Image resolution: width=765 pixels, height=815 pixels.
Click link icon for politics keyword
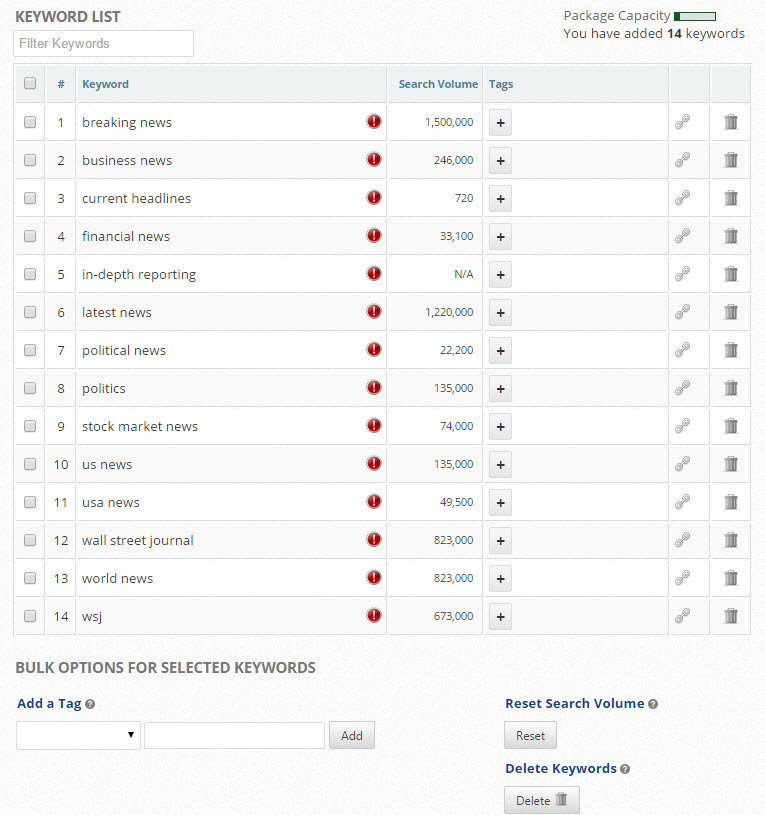click(x=682, y=388)
